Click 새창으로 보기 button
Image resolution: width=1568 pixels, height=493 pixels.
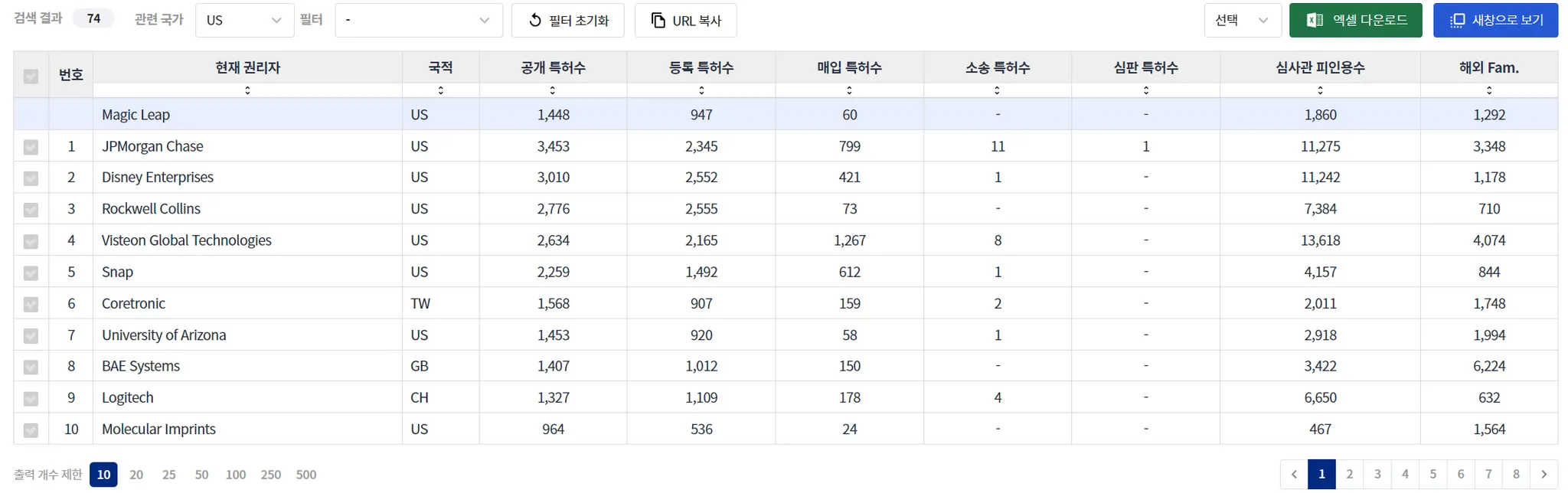(x=1496, y=20)
